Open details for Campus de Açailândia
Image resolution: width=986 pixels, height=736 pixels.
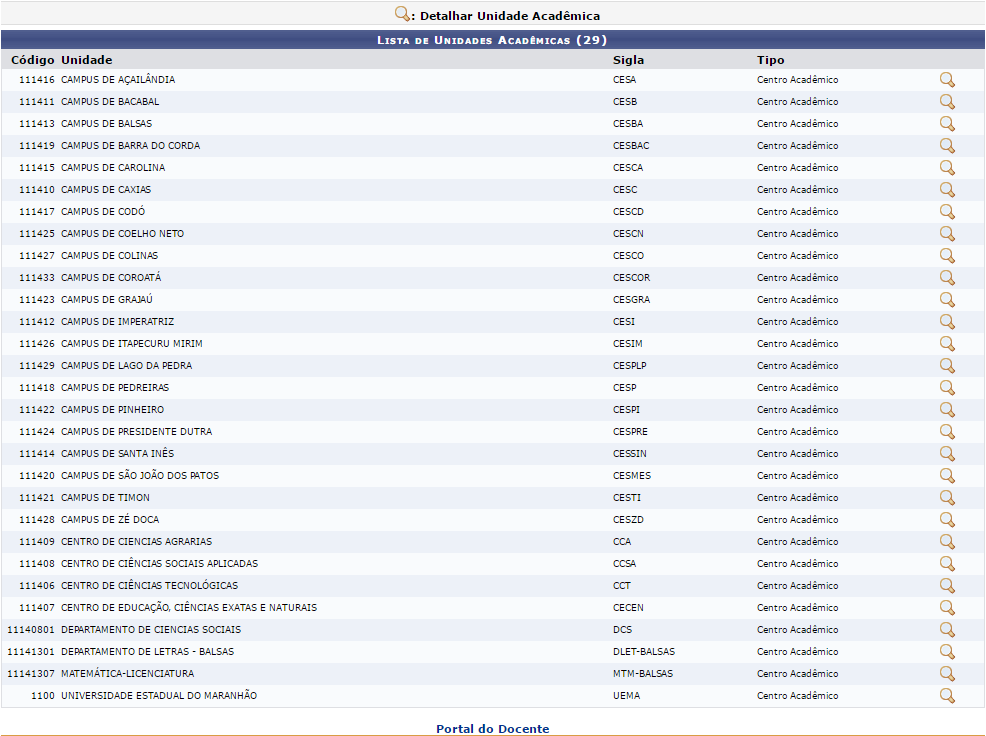point(946,80)
